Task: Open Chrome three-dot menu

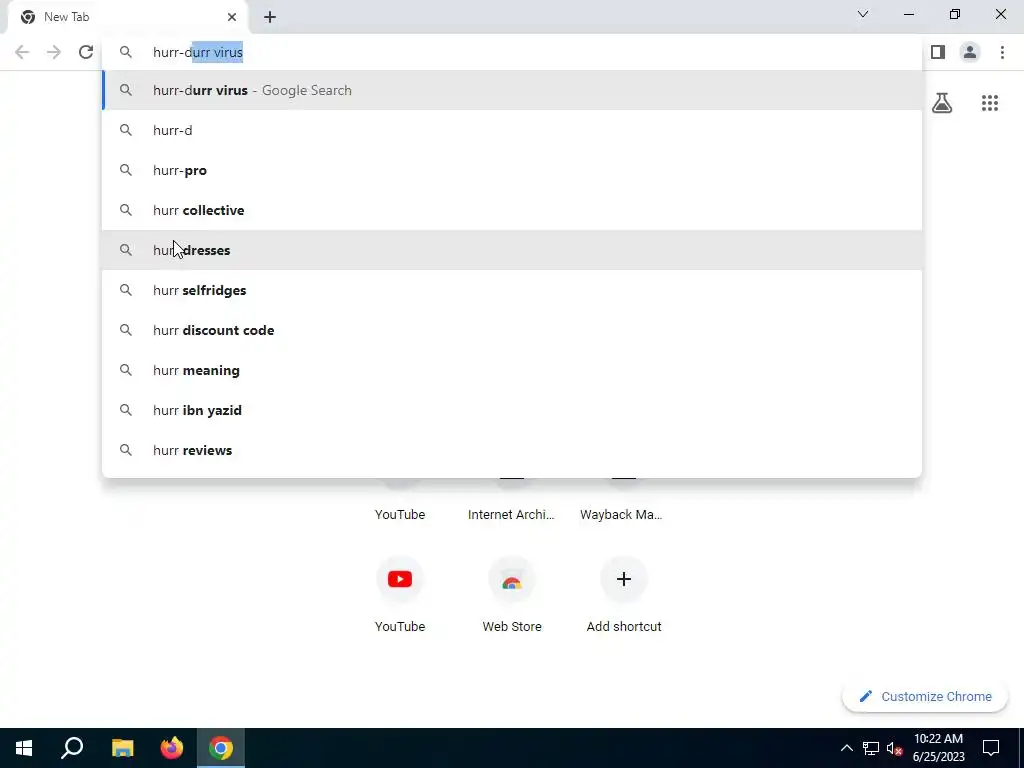Action: [x=1002, y=52]
